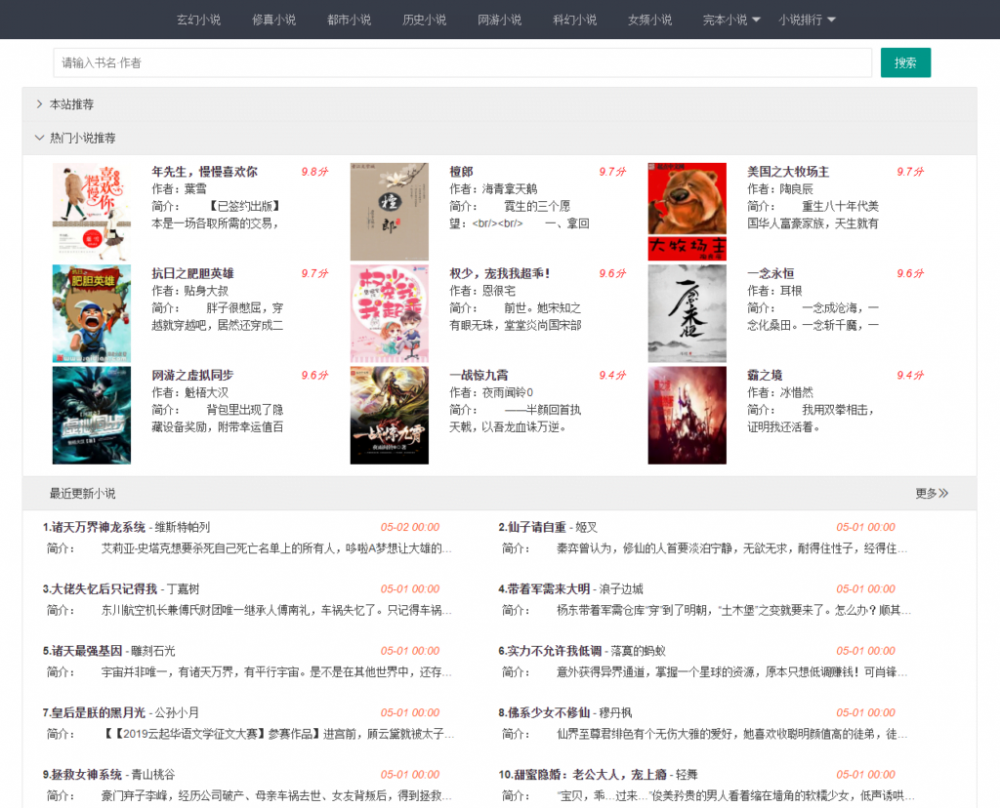Image resolution: width=1000 pixels, height=808 pixels.
Task: Open title link 美国之大牧场主
Action: point(788,172)
